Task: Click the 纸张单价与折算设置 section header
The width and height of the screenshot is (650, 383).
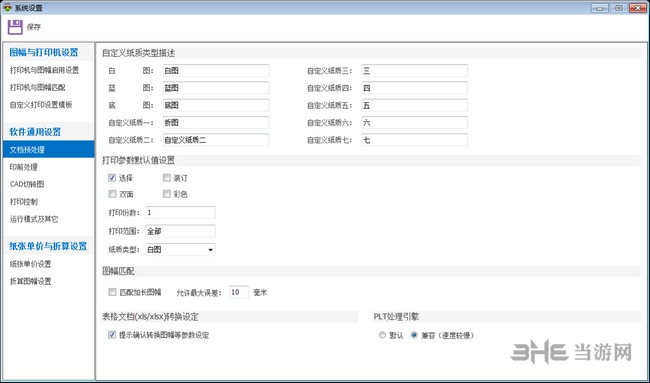Action: click(x=48, y=246)
